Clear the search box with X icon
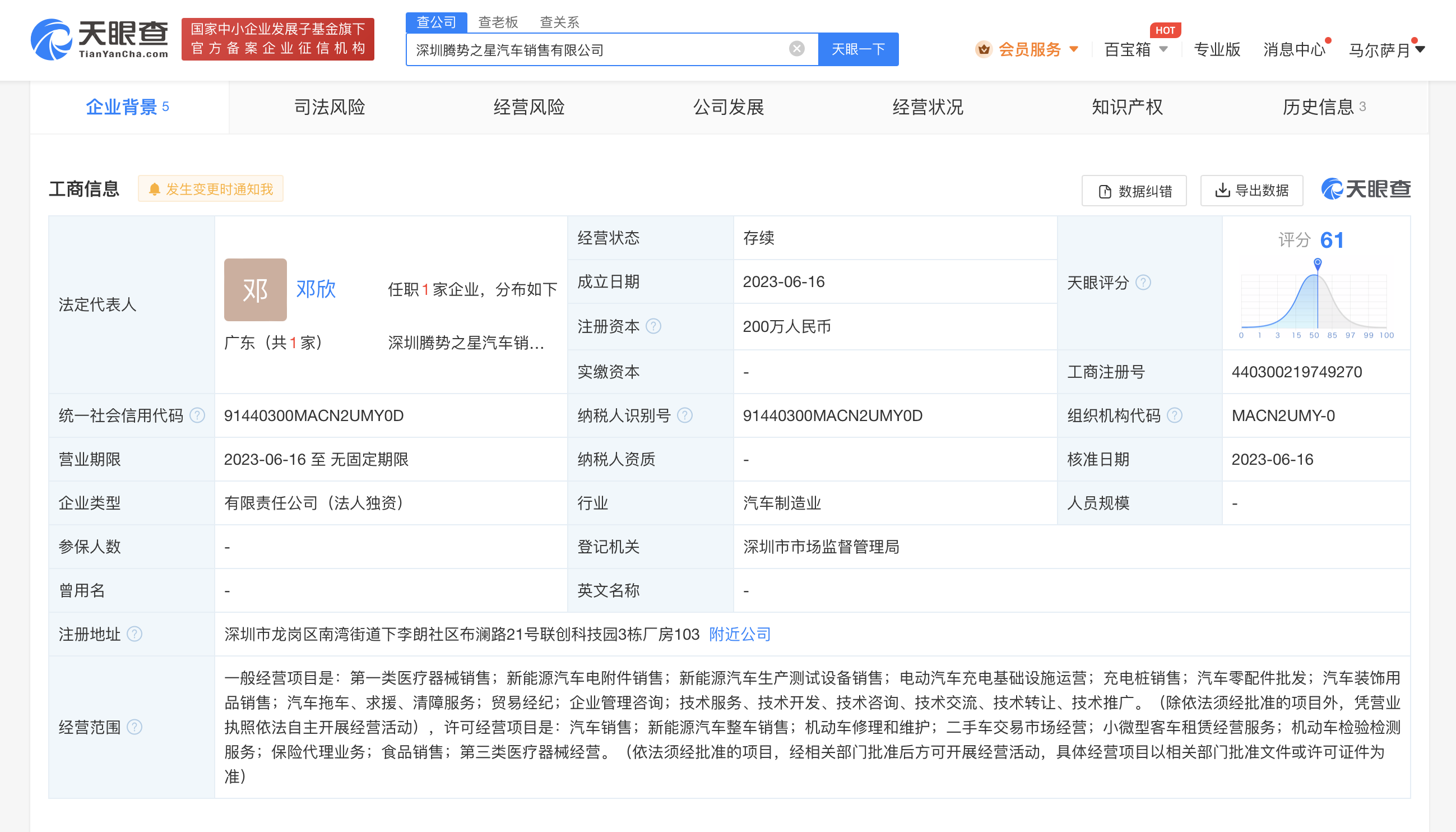This screenshot has width=1456, height=832. pyautogui.click(x=796, y=49)
